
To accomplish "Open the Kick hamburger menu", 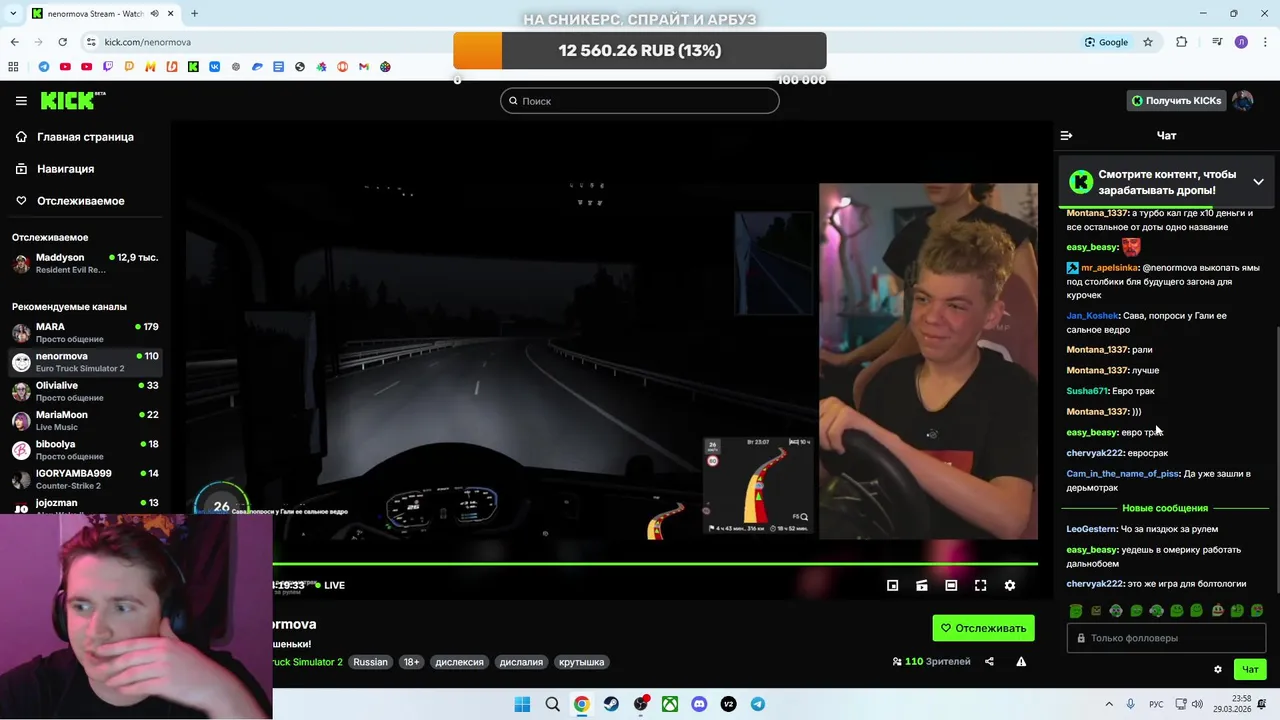I will (21, 101).
